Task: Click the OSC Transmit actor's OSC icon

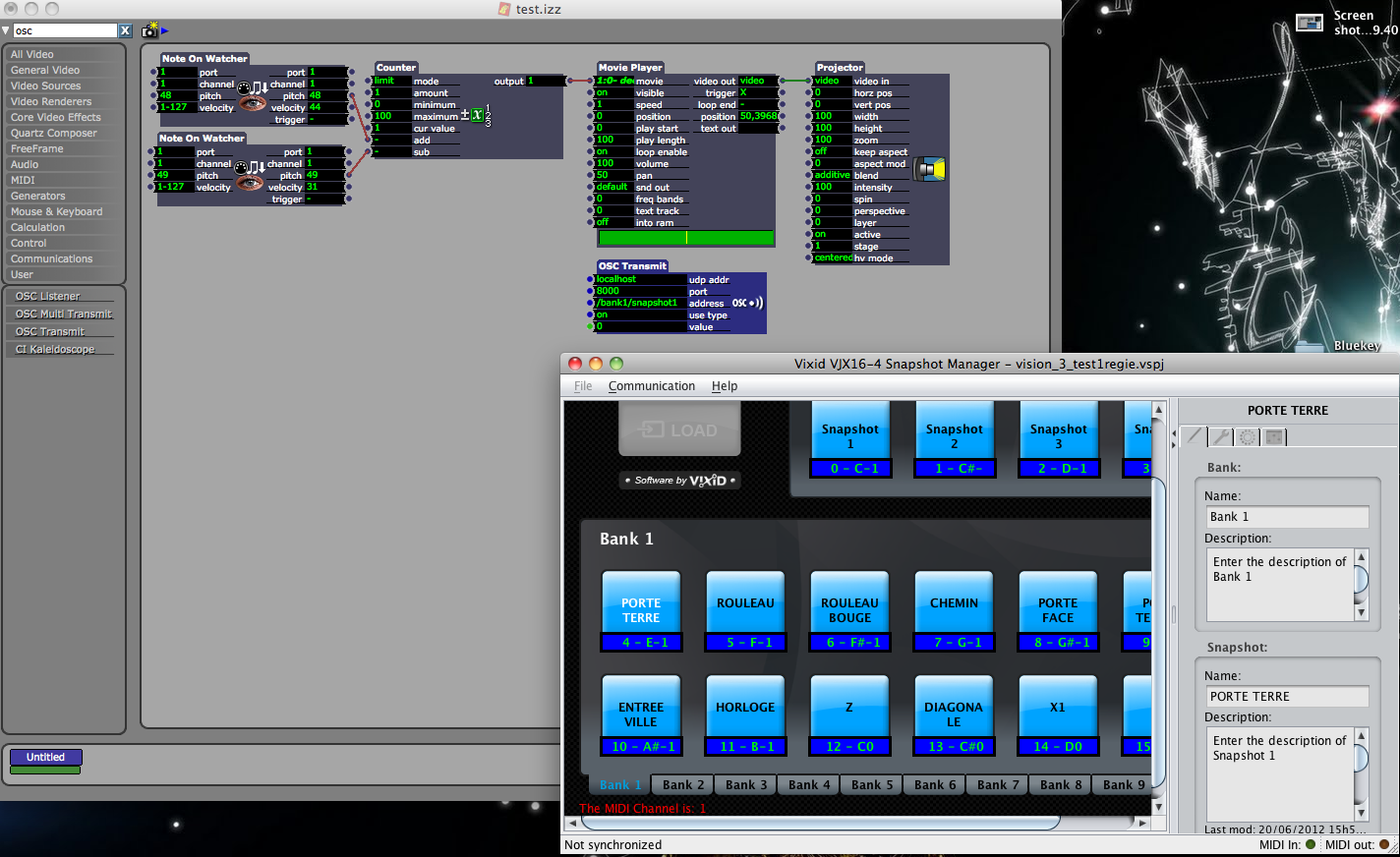Action: pyautogui.click(x=747, y=303)
